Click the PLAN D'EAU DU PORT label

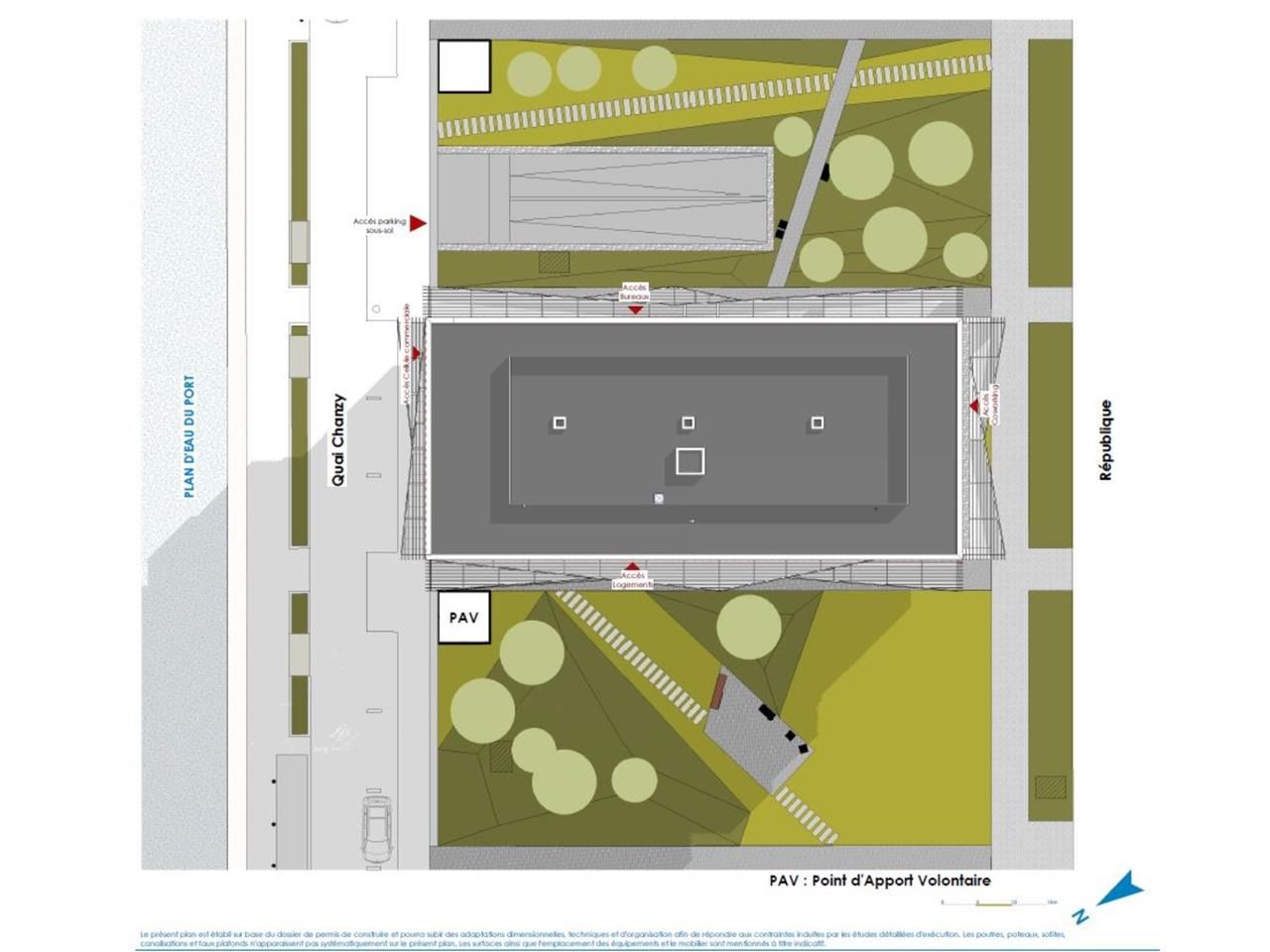pyautogui.click(x=190, y=436)
